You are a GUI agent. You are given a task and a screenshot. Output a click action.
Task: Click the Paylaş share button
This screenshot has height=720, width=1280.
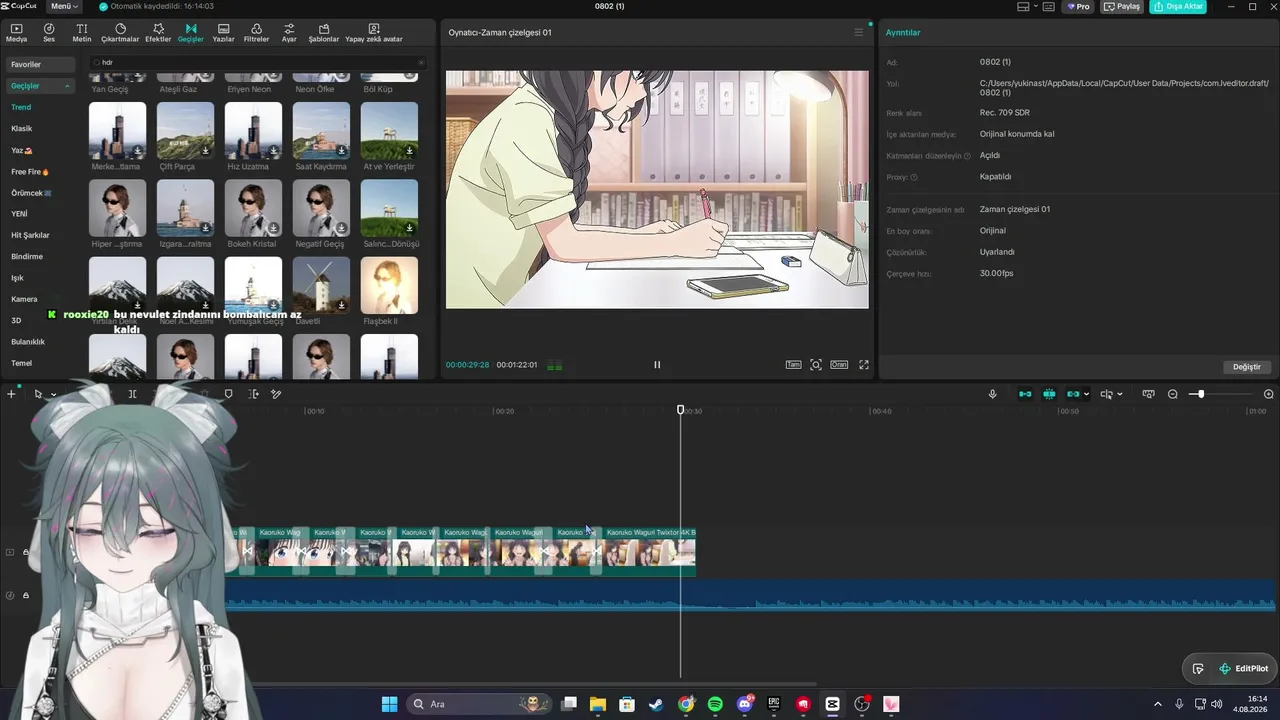tap(1123, 6)
